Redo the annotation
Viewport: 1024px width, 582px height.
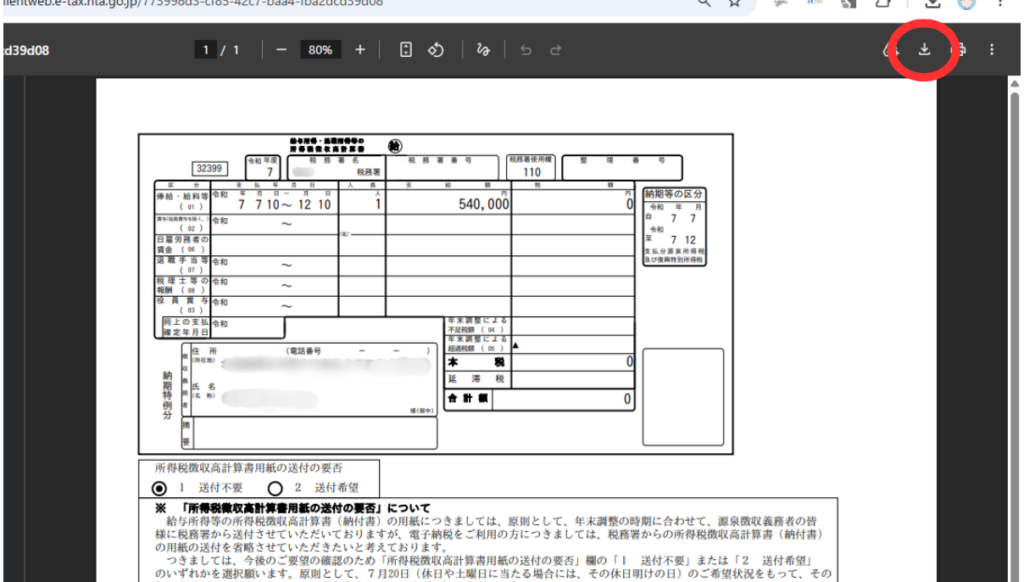[556, 50]
